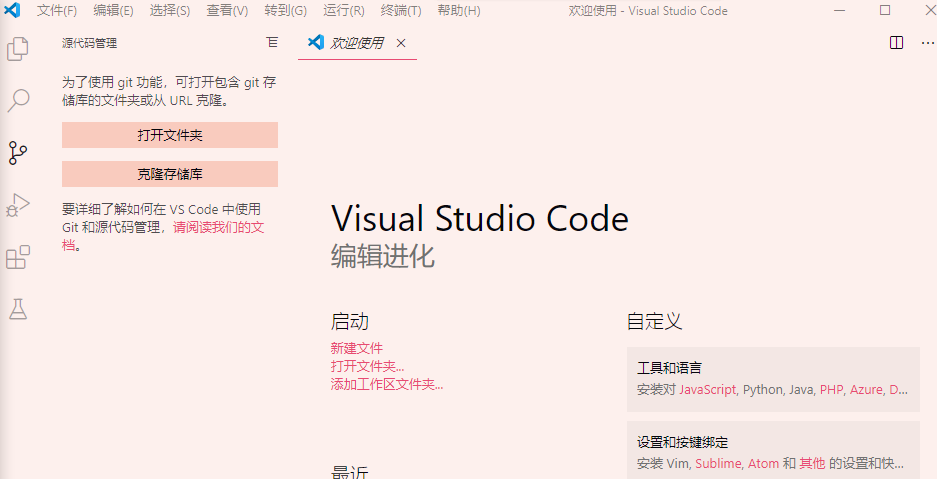Click the 添加工作区文件夹... link
Viewport: 937px width, 479px height.
coord(387,384)
